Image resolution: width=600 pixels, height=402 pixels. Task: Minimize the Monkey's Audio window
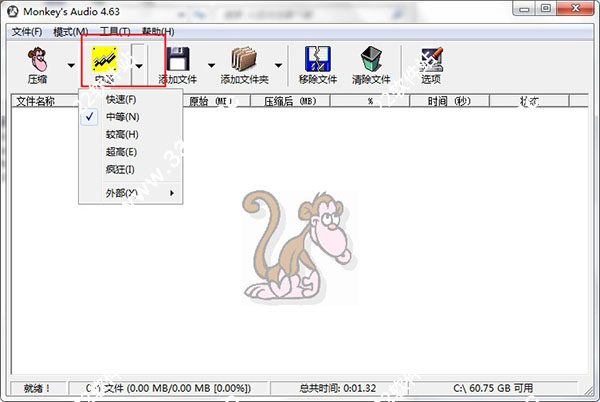click(524, 9)
